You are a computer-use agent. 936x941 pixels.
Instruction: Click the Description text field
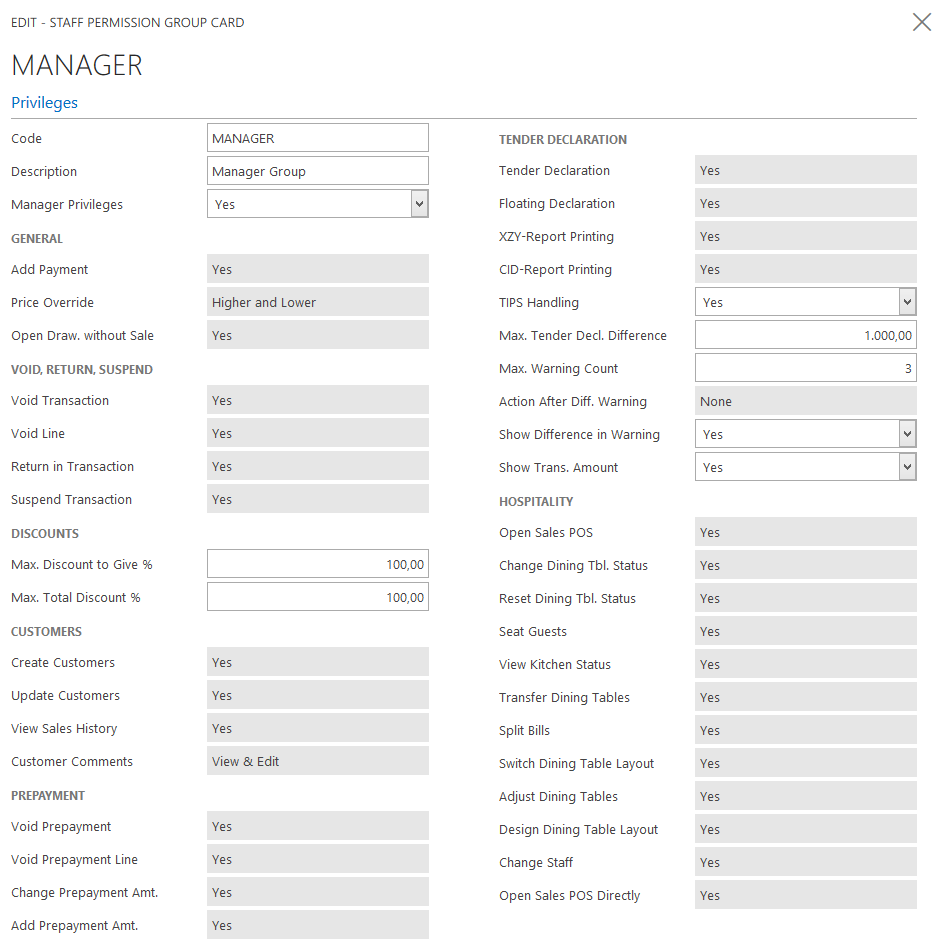click(x=317, y=171)
